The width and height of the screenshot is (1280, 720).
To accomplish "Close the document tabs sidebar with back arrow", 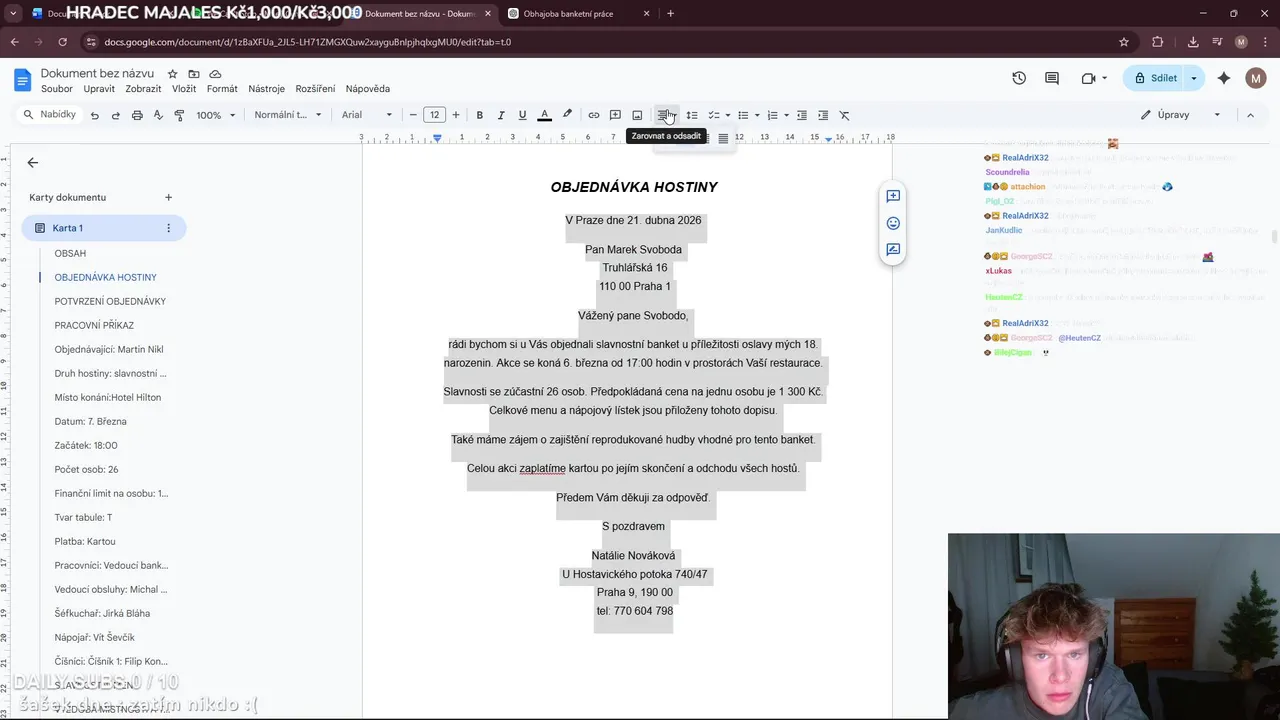I will [33, 162].
